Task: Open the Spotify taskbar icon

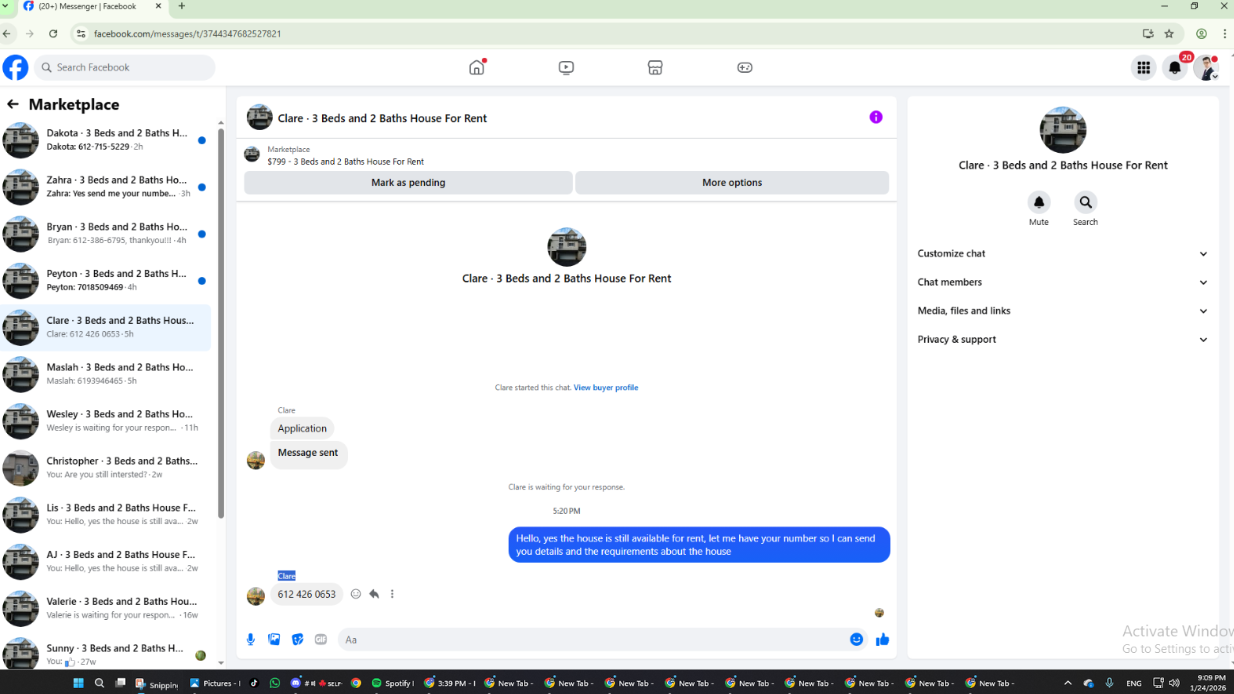Action: 393,683
